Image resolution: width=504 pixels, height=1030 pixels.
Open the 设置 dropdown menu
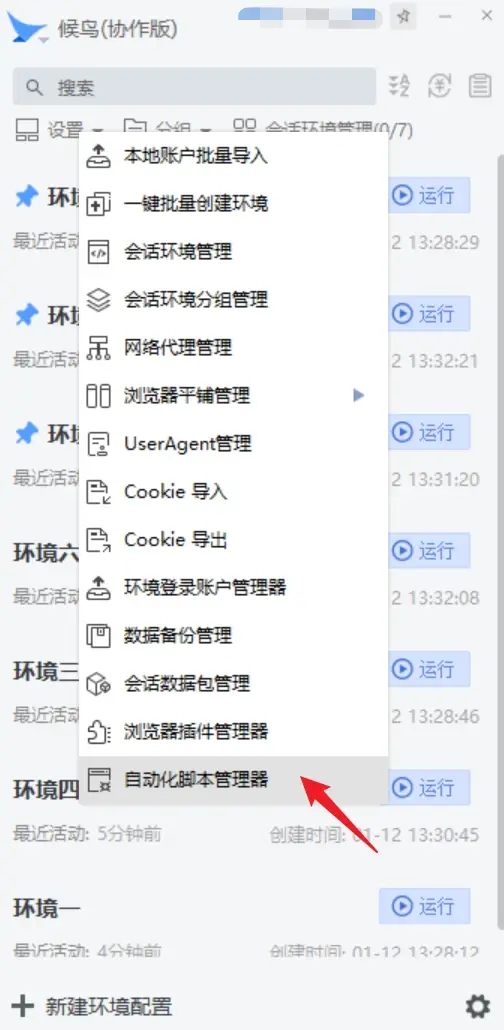click(x=59, y=129)
